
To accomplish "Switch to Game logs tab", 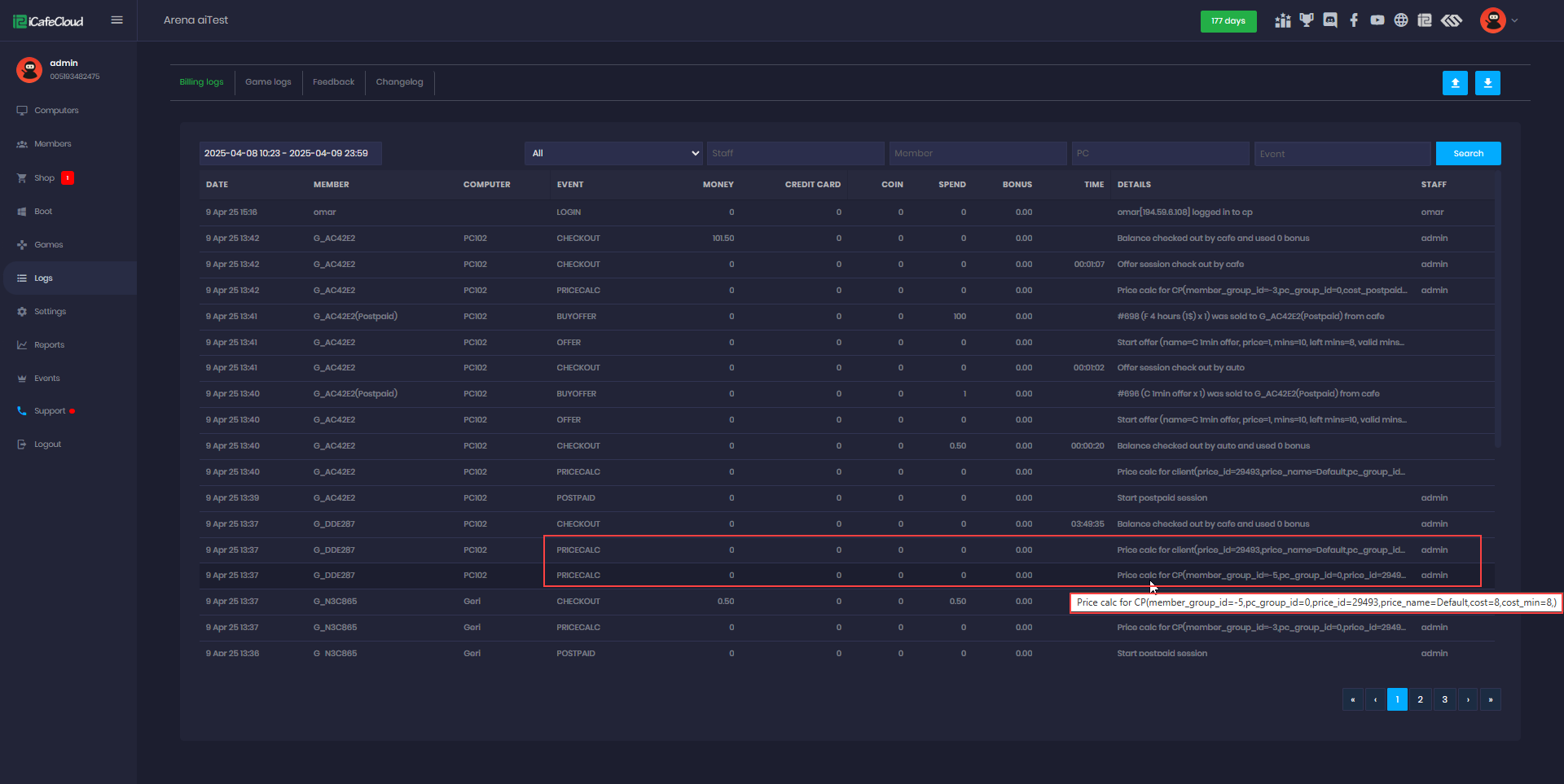I will (x=268, y=82).
